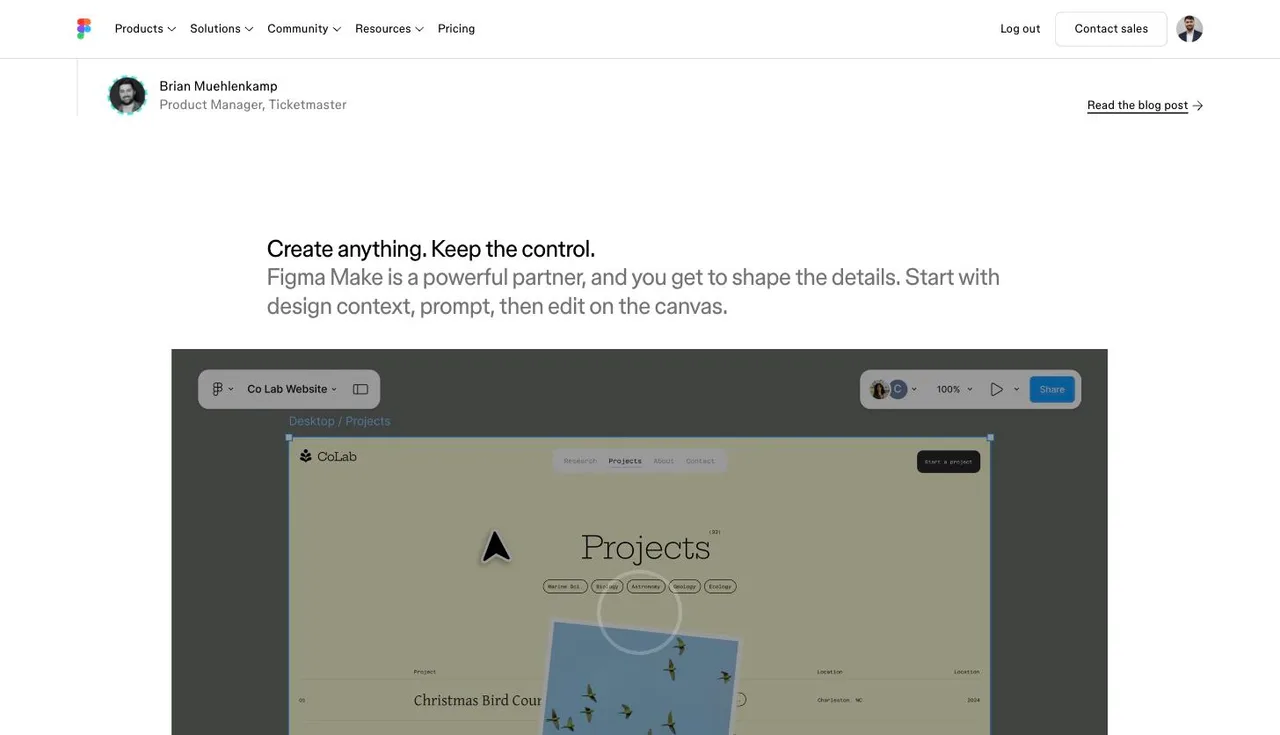Click the Figma logo in header

coord(84,29)
